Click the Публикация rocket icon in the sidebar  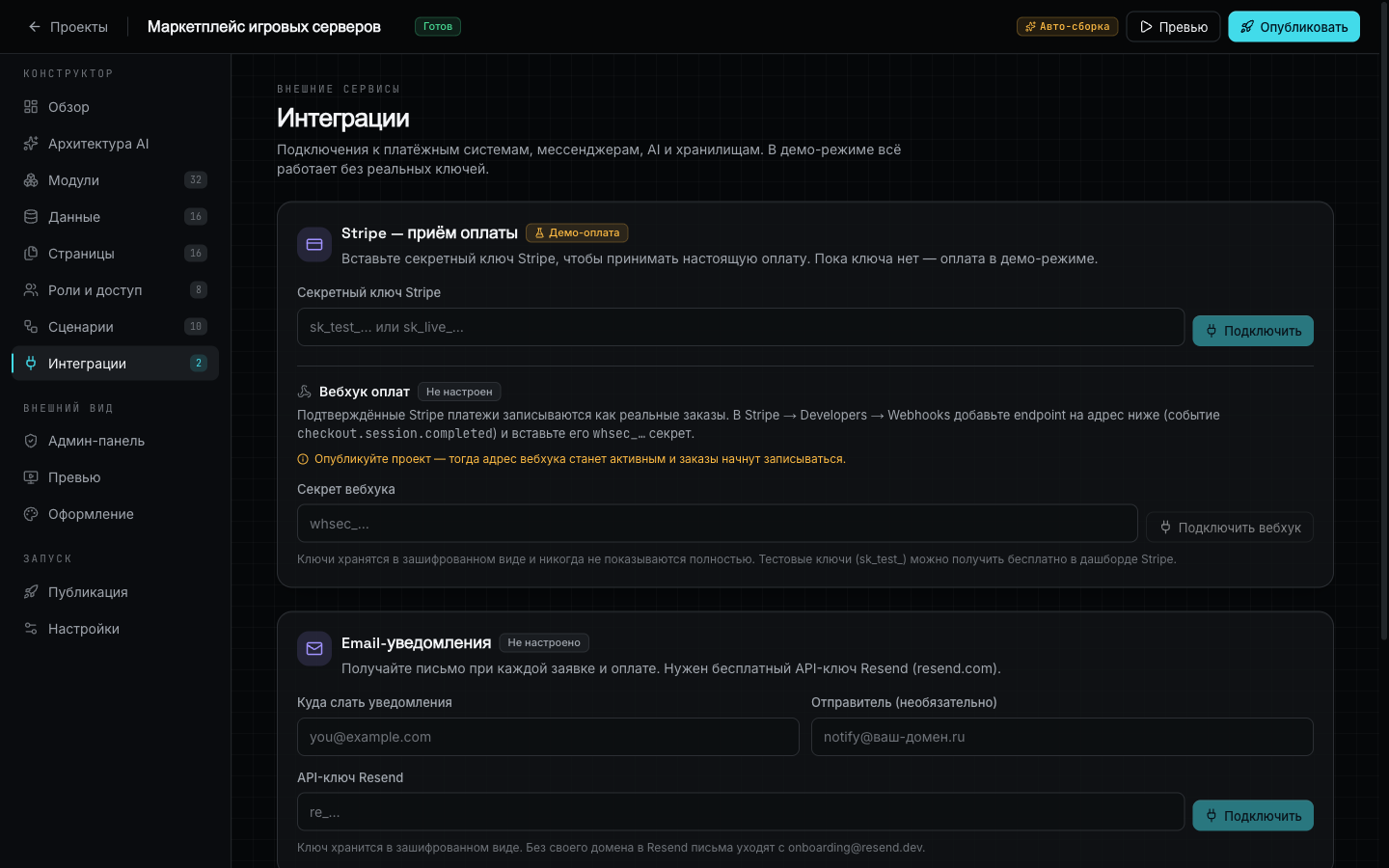(x=31, y=592)
